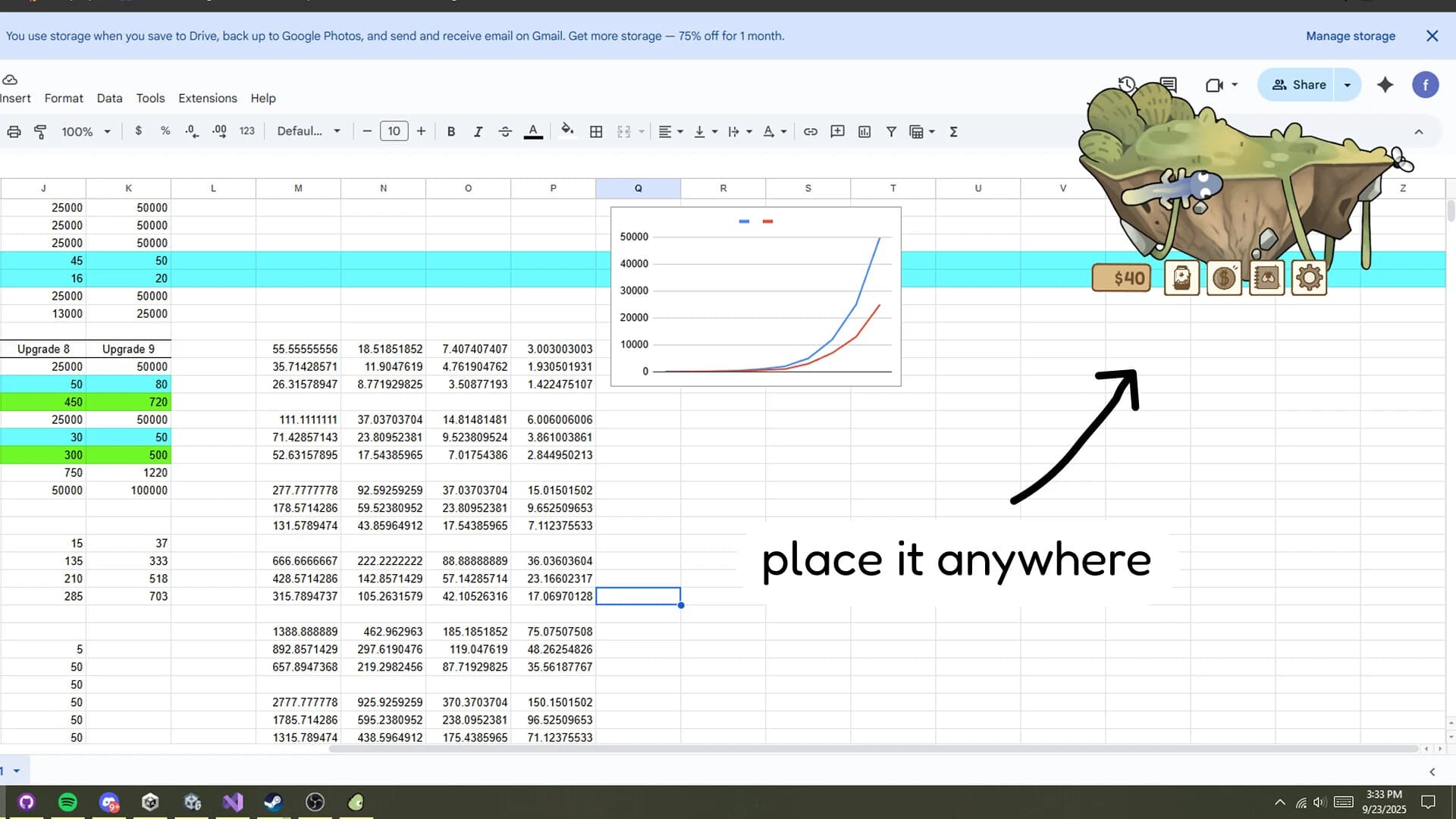The image size is (1456, 819).
Task: Apply bold formatting to the selected cell
Action: tap(451, 131)
